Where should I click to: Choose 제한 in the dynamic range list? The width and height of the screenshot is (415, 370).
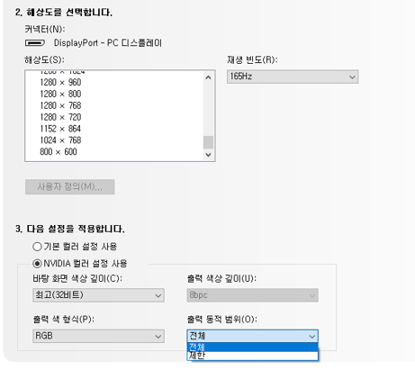pos(252,356)
